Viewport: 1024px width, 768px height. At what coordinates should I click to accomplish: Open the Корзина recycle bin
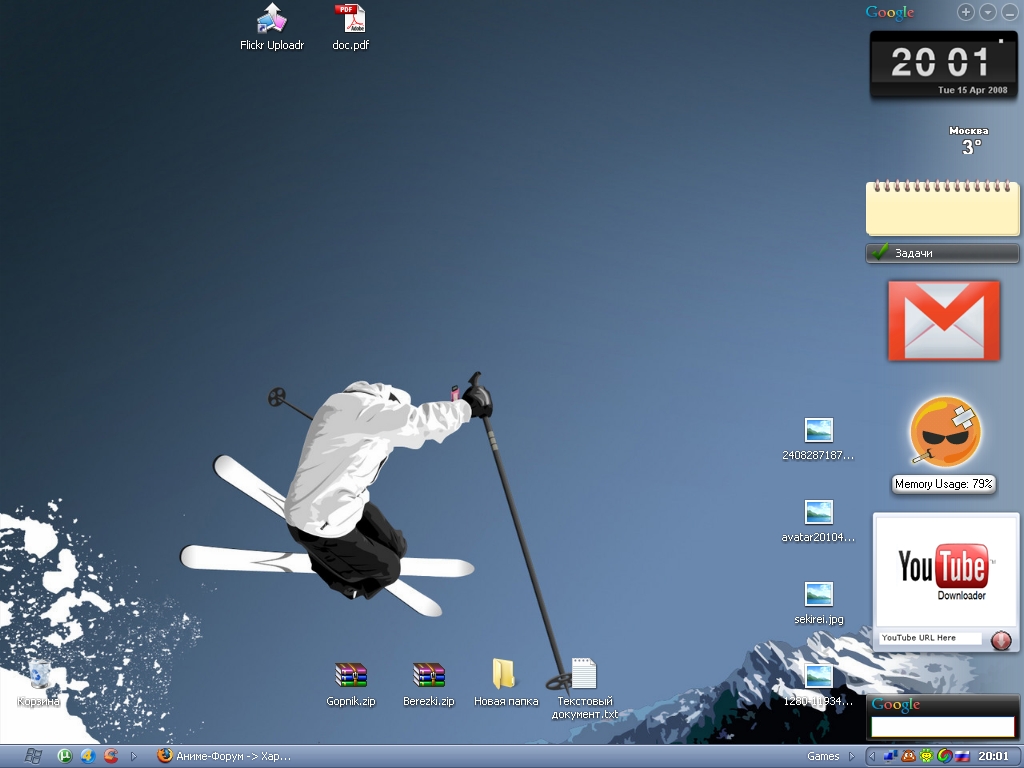(x=39, y=675)
